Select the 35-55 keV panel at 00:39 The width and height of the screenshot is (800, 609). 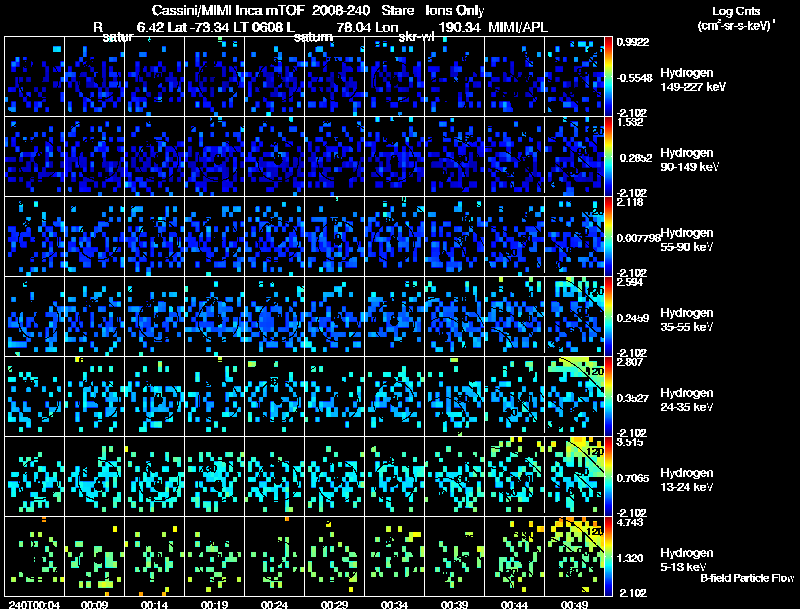click(x=455, y=316)
